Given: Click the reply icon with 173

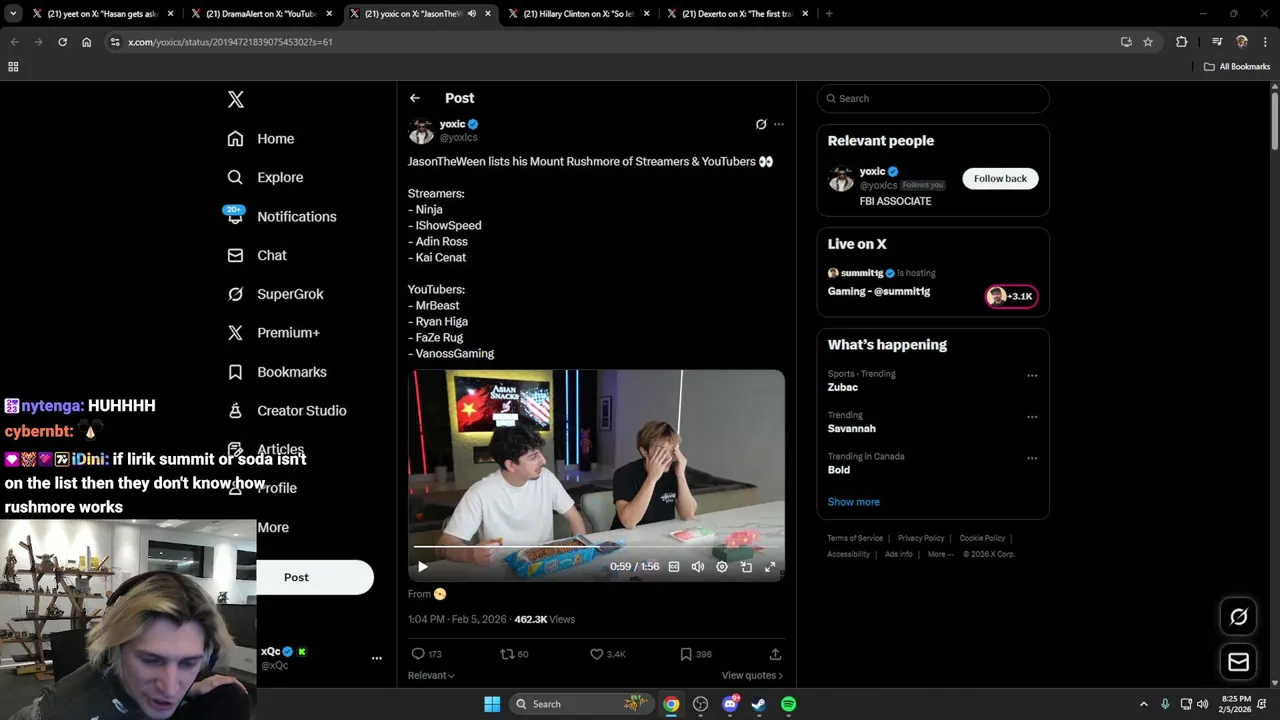Looking at the screenshot, I should [418, 654].
